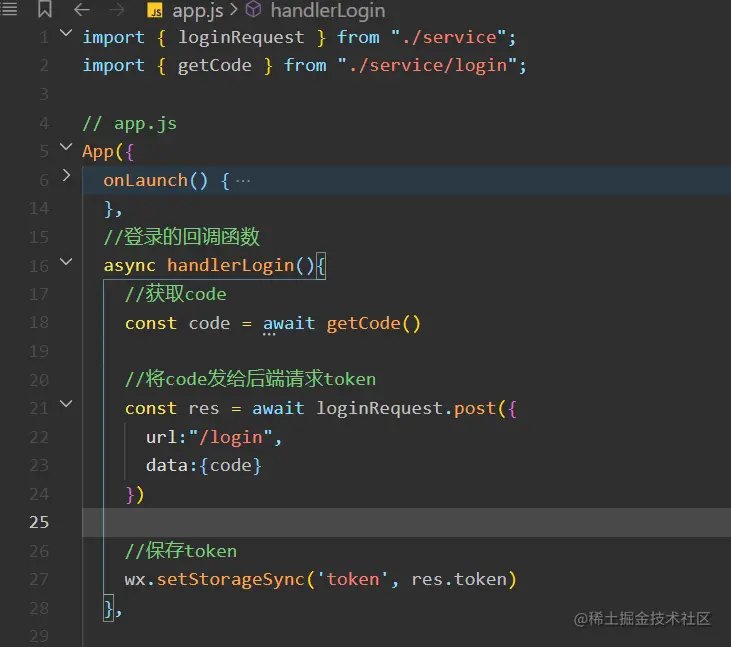731x647 pixels.
Task: Click the cube symbol icon before handlerLogin
Action: click(253, 9)
